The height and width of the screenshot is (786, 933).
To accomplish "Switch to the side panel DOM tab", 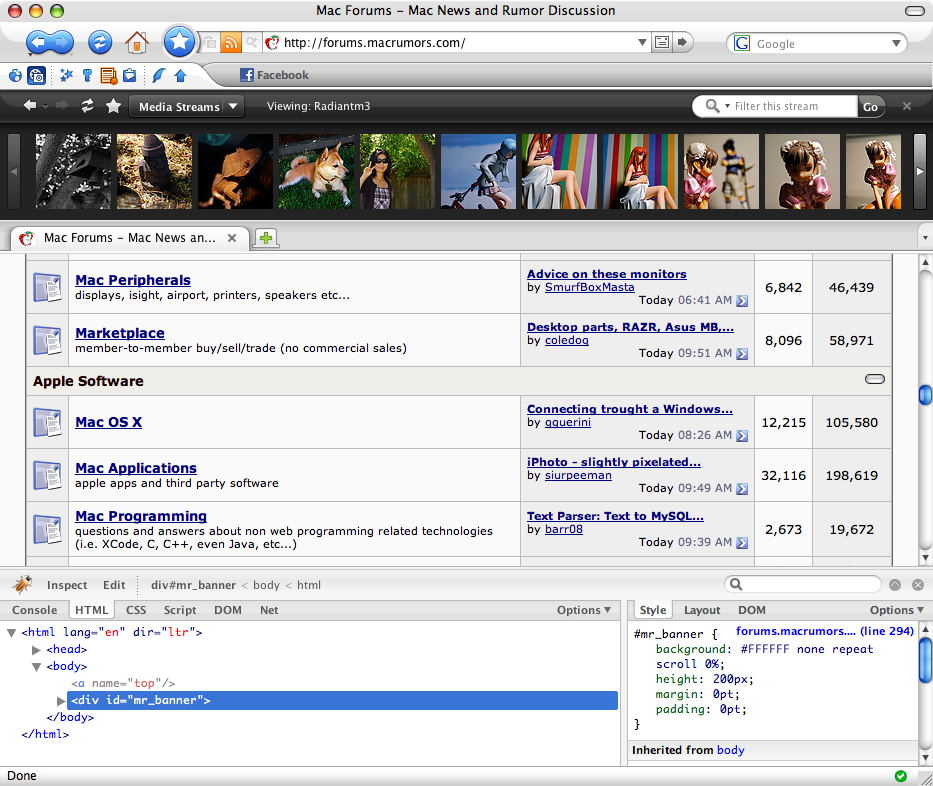I will click(752, 610).
